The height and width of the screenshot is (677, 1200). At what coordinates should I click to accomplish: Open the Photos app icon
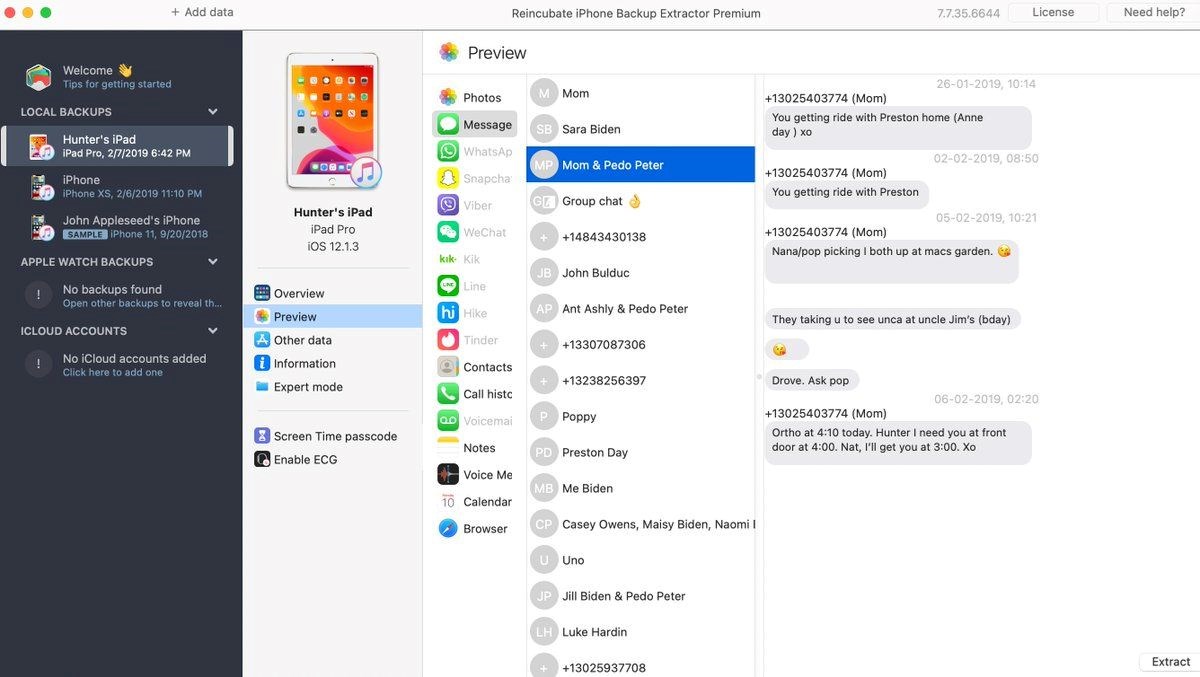point(448,97)
